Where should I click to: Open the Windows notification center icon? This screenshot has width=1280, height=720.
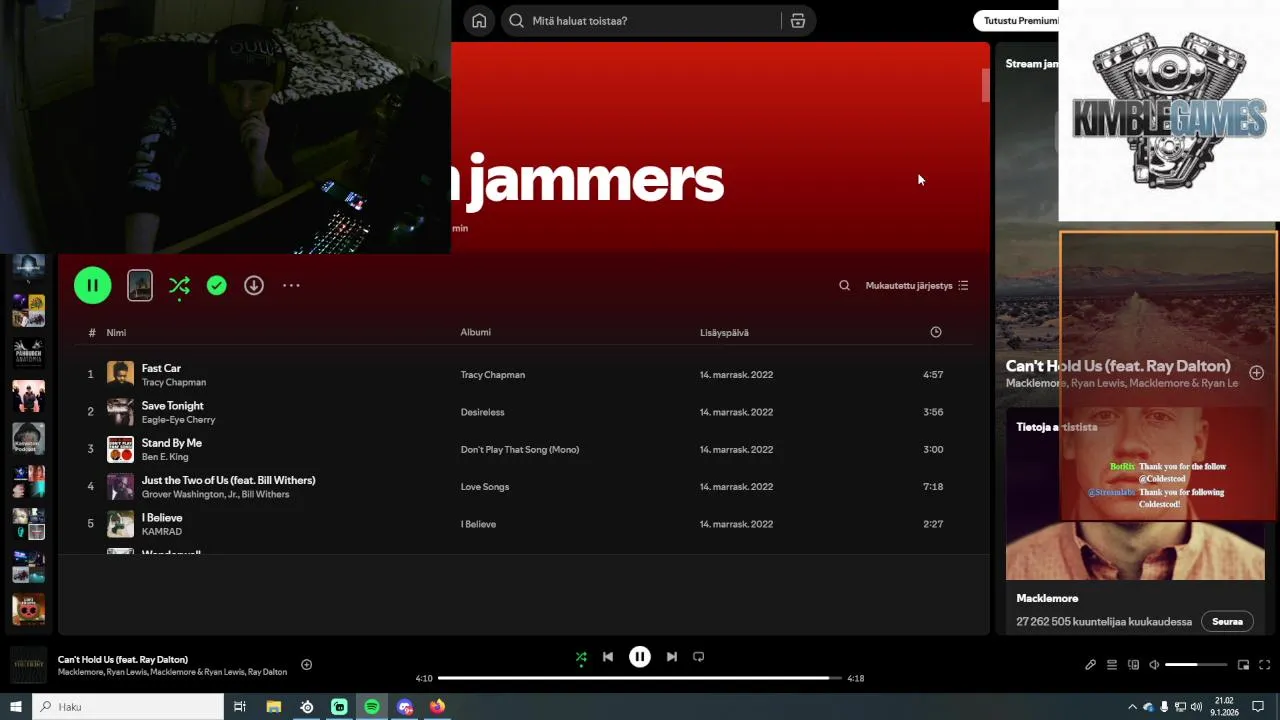1258,707
